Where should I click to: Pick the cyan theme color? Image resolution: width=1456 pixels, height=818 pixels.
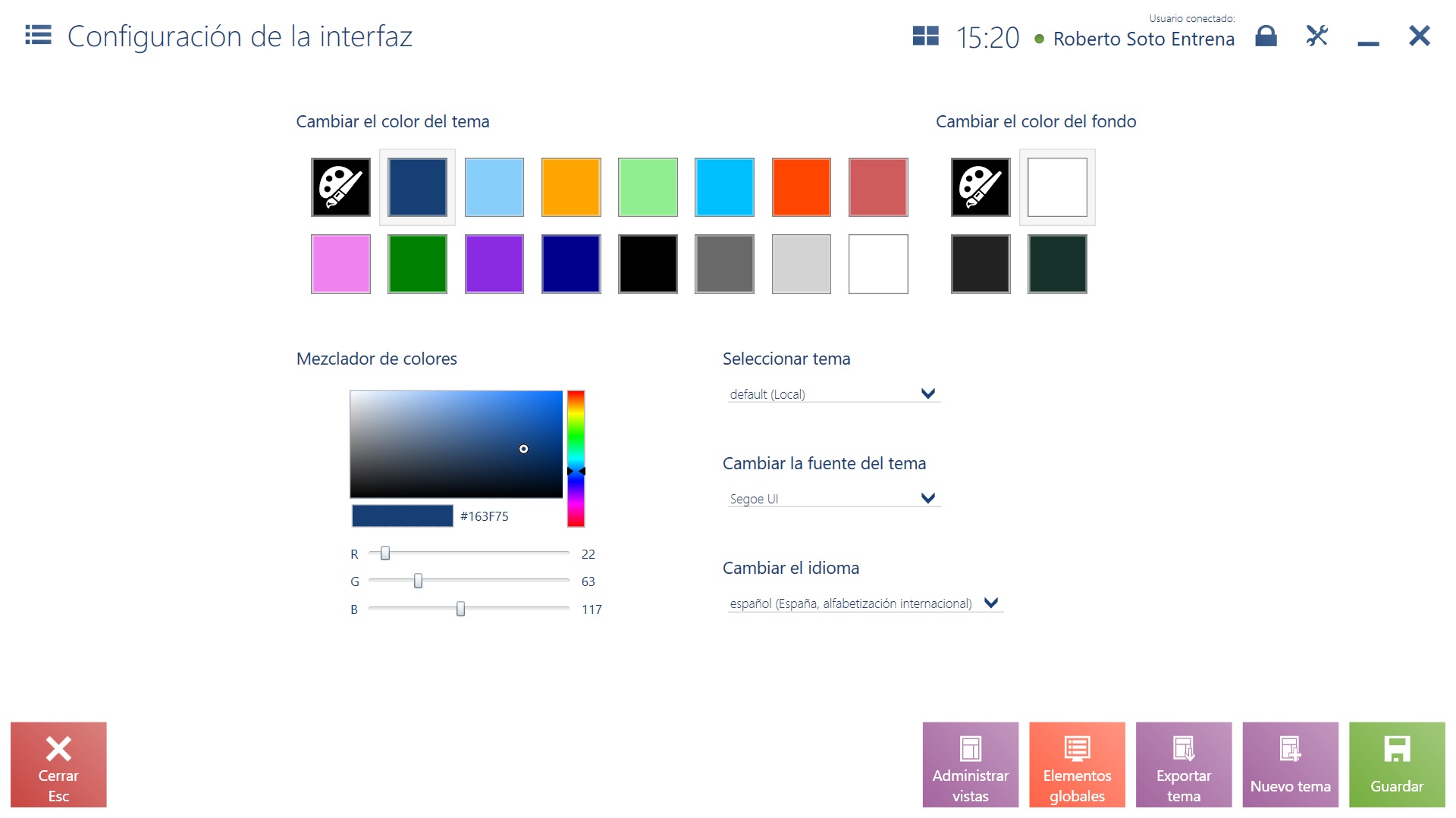tap(724, 187)
